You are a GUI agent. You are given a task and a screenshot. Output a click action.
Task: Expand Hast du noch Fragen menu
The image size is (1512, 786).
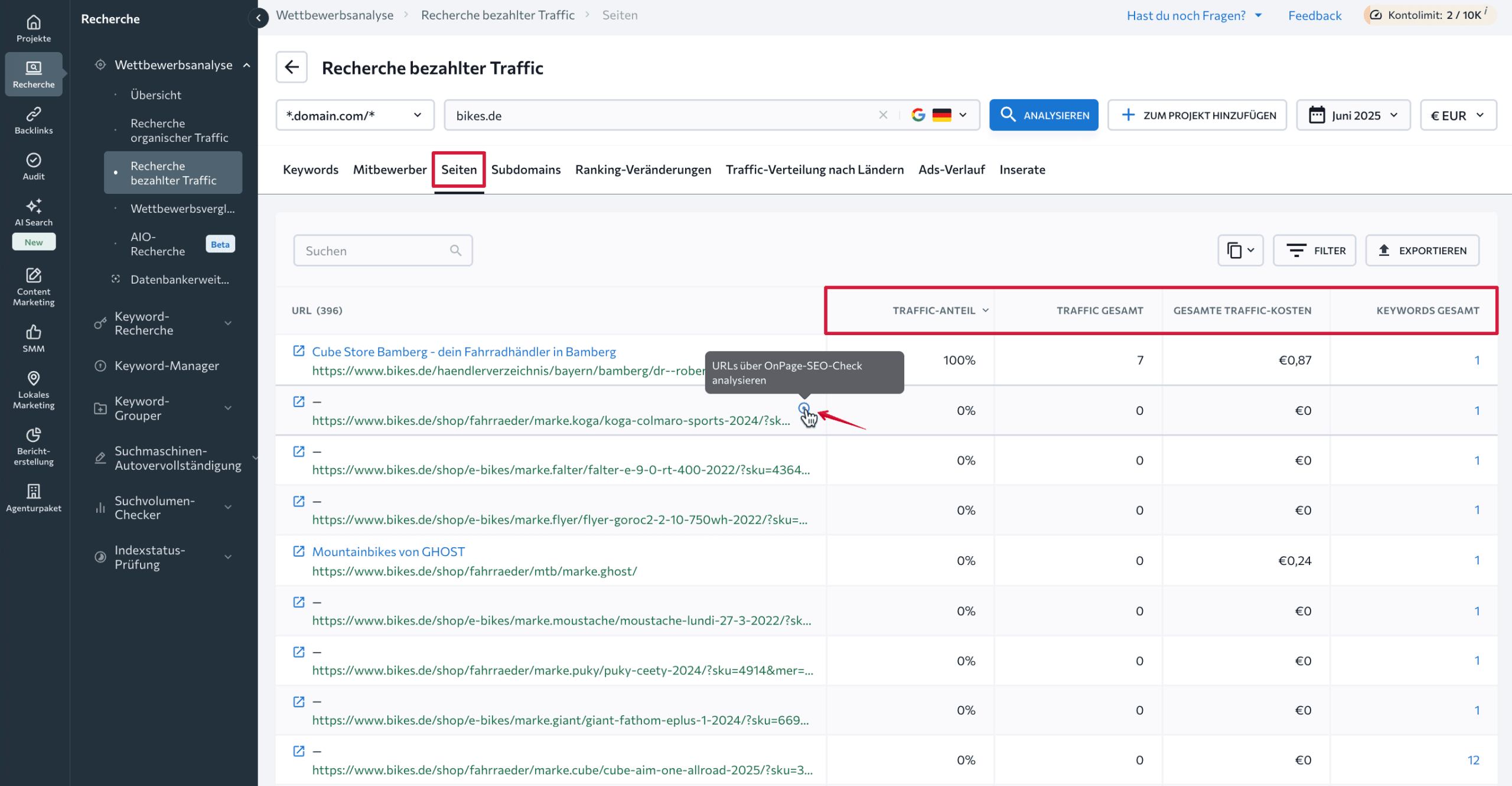(x=1194, y=15)
